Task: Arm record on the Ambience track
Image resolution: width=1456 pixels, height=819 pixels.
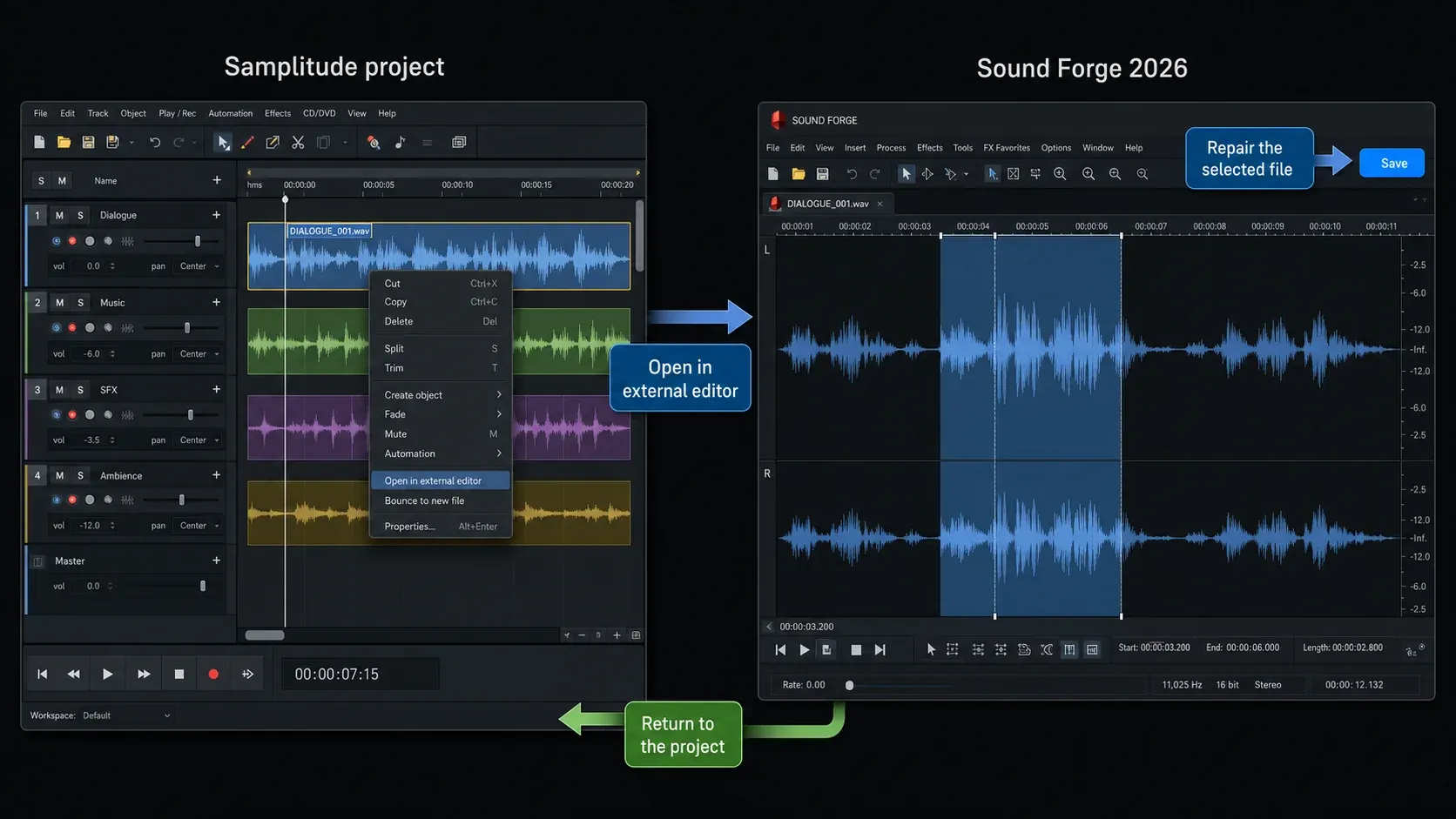Action: (x=72, y=500)
